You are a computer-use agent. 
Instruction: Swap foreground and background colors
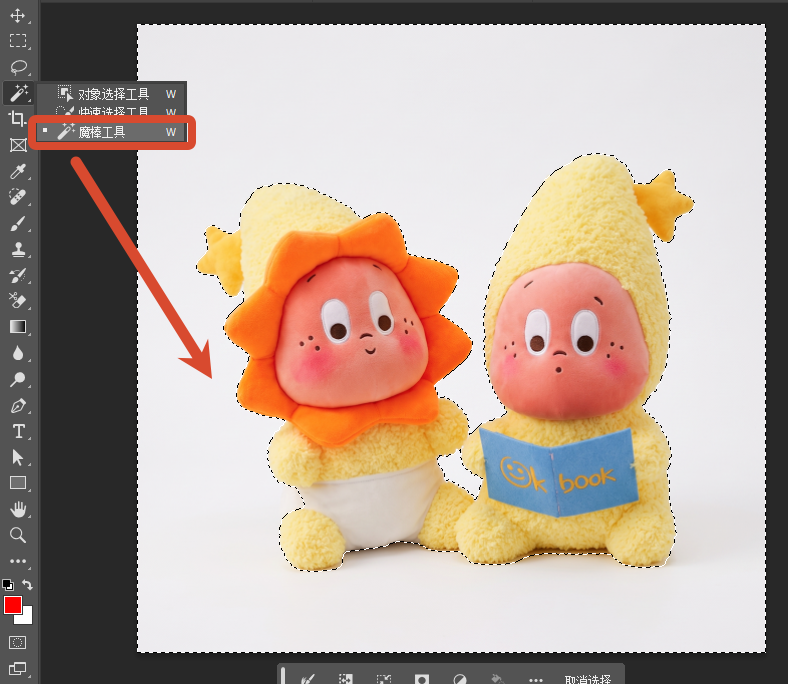(28, 584)
